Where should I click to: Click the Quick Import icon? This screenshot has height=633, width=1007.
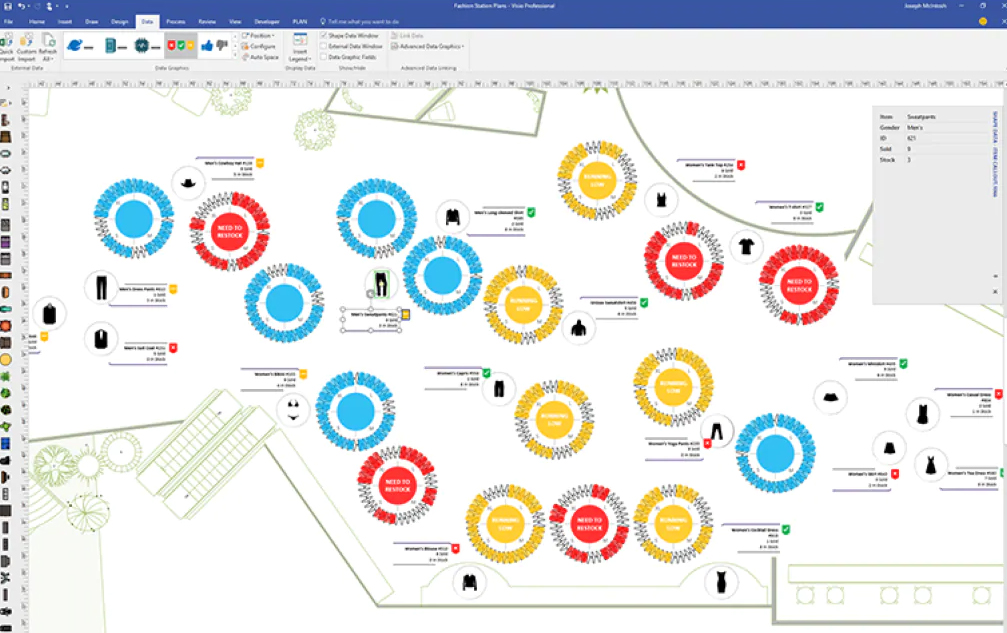(7, 46)
